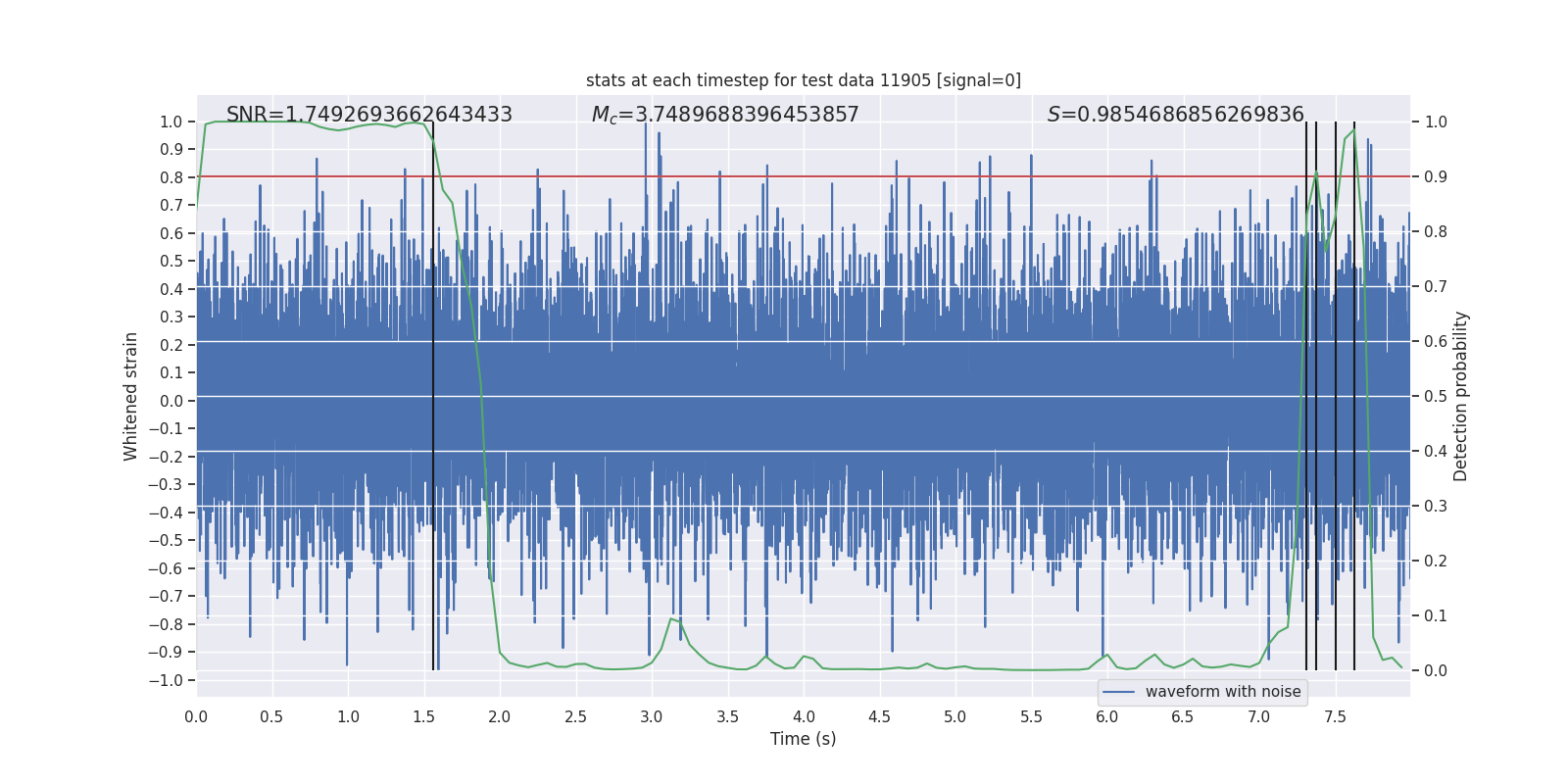Click the left y-axis tick label 0.8

171,177
